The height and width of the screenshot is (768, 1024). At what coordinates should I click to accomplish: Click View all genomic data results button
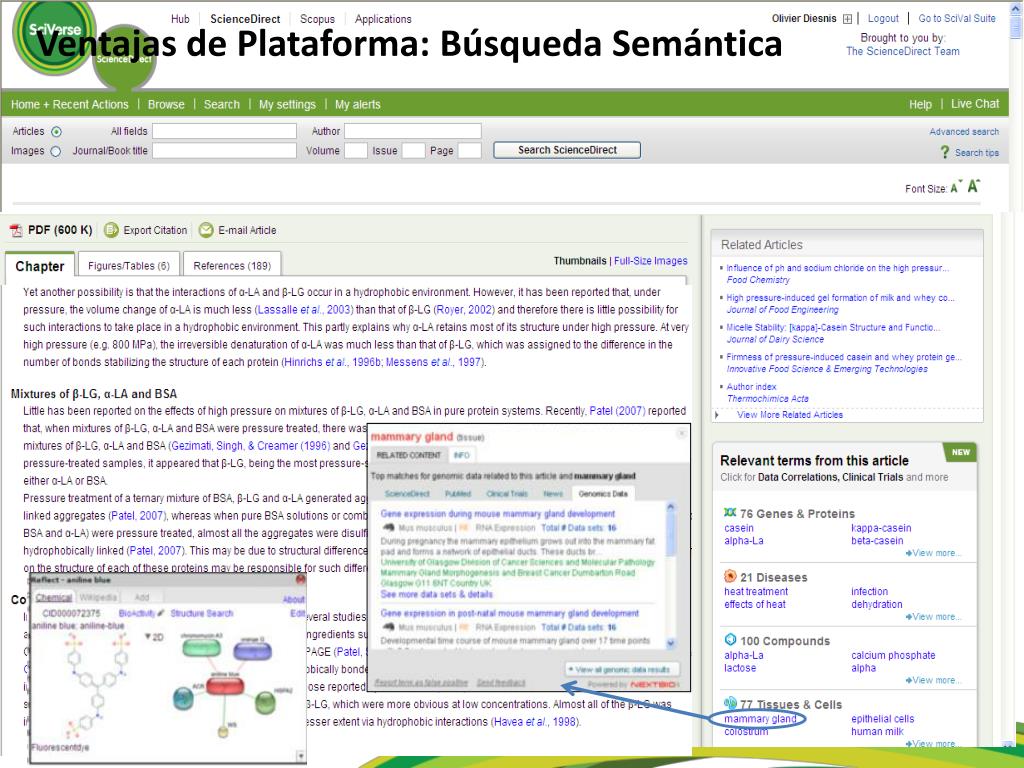(622, 669)
